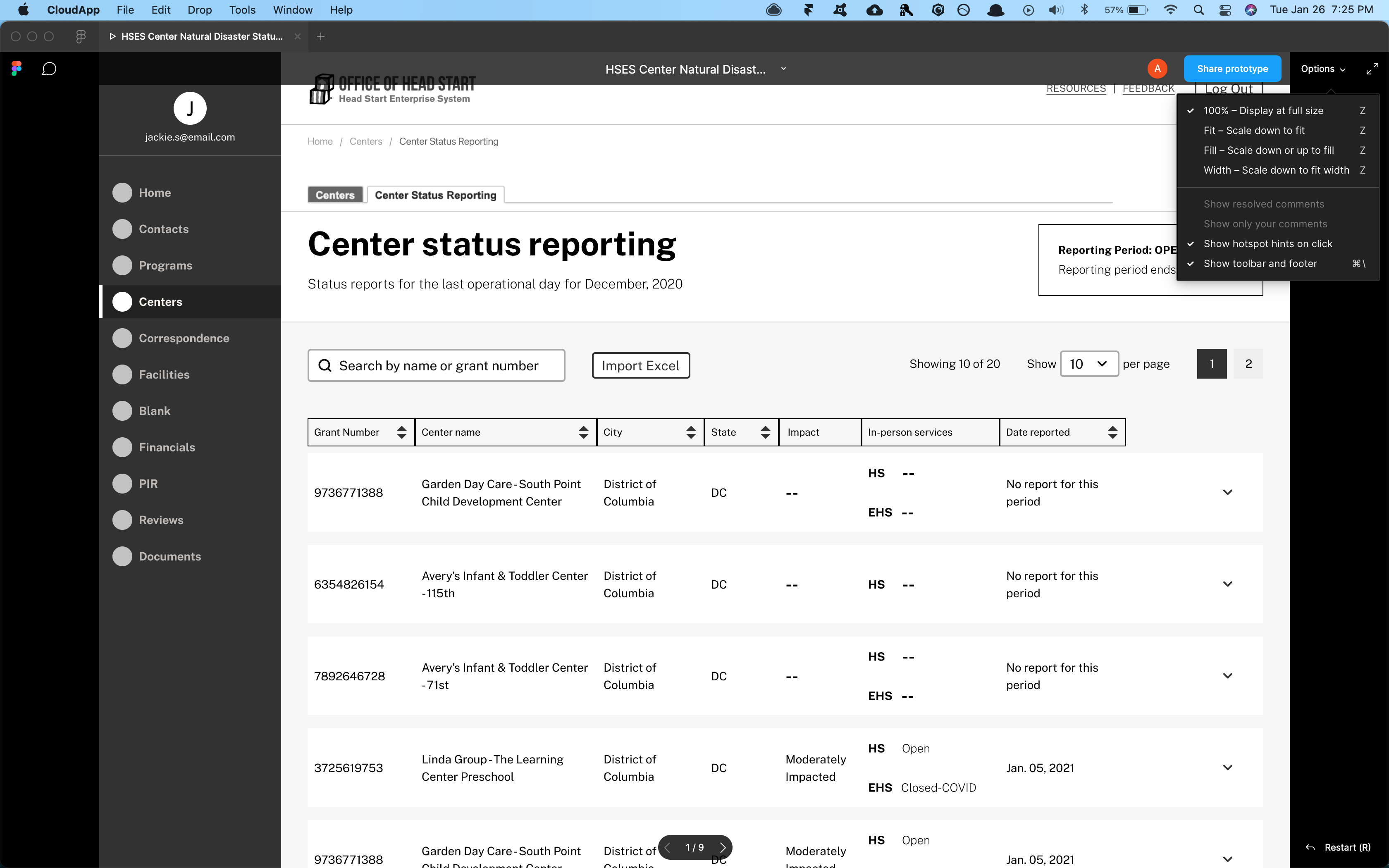The image size is (1389, 868).
Task: Expand row for grant 9736771388 South Point
Action: [1227, 493]
